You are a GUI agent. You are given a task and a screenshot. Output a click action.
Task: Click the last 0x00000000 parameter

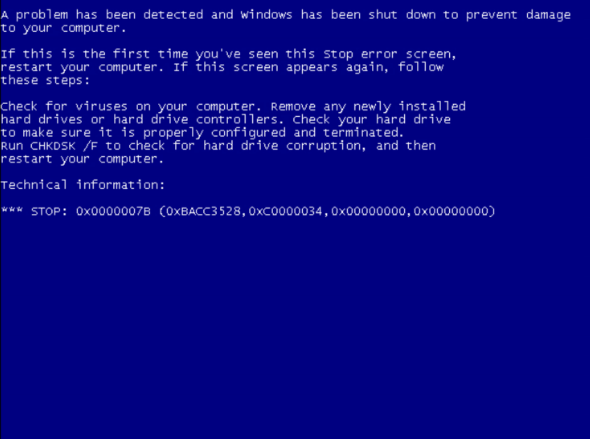450,211
